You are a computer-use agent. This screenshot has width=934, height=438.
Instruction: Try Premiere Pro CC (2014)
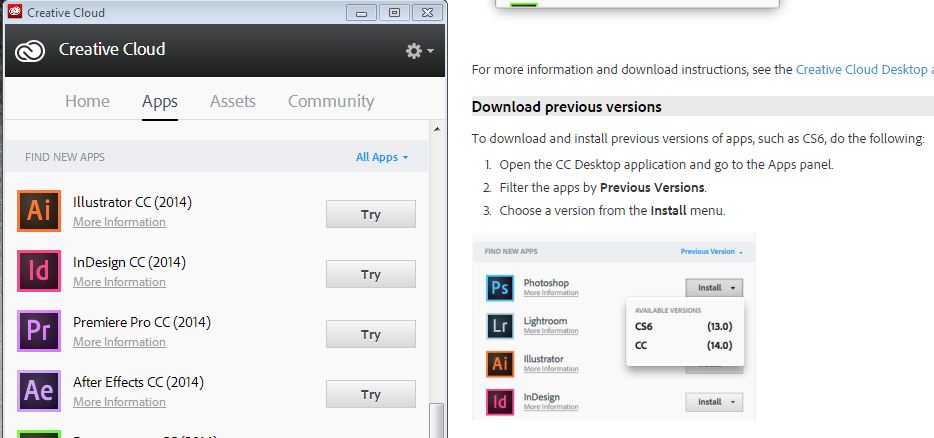point(371,334)
